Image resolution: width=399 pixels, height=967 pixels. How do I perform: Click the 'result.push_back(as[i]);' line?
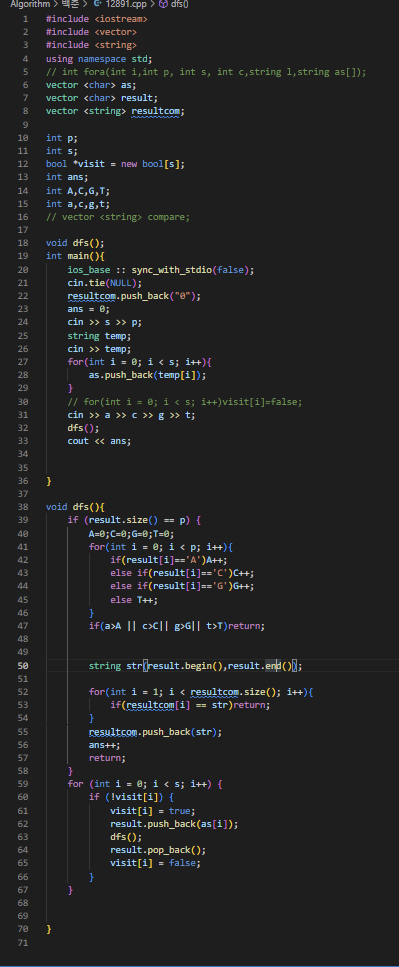click(175, 824)
